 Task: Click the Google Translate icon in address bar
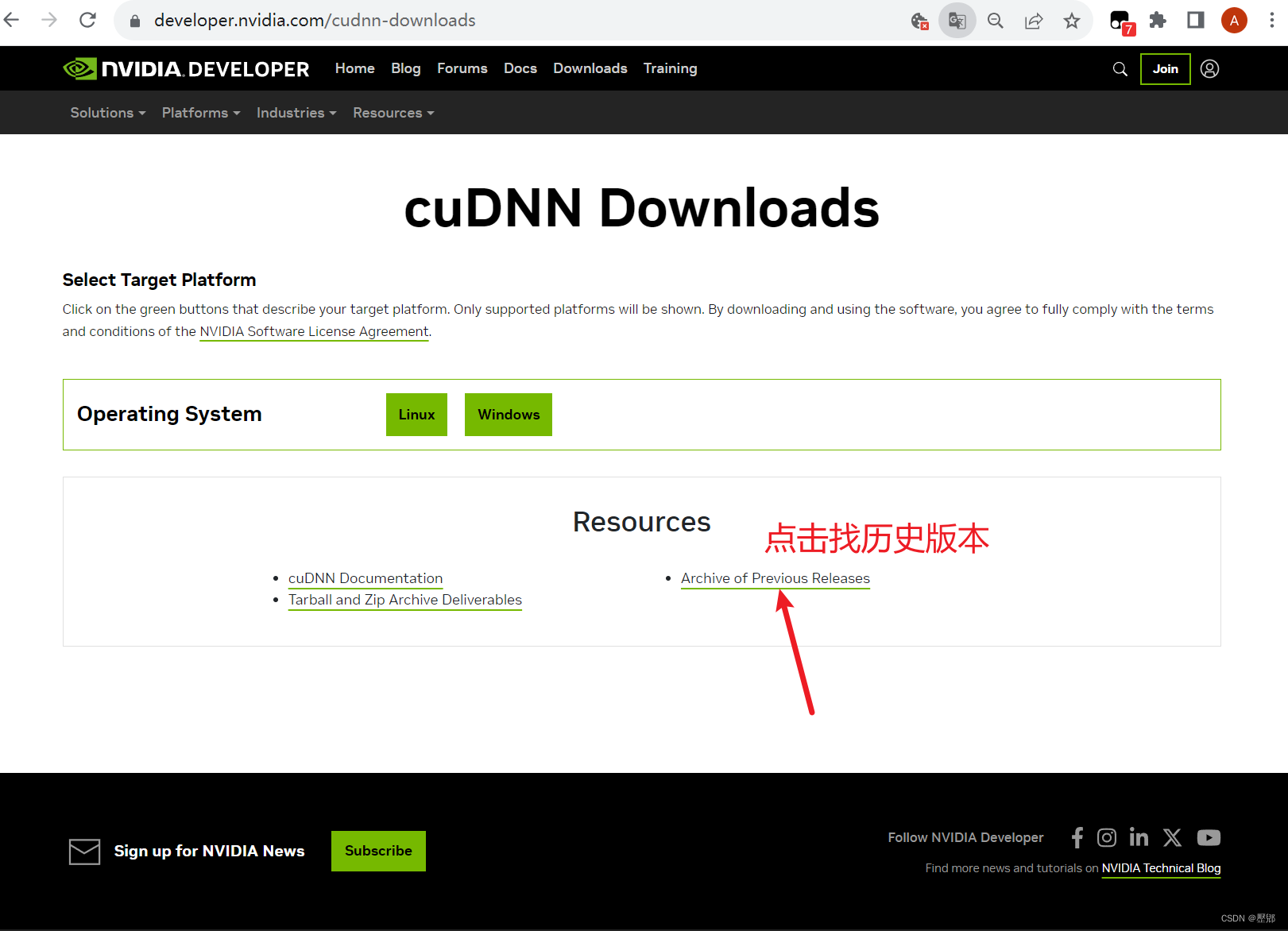(x=957, y=20)
